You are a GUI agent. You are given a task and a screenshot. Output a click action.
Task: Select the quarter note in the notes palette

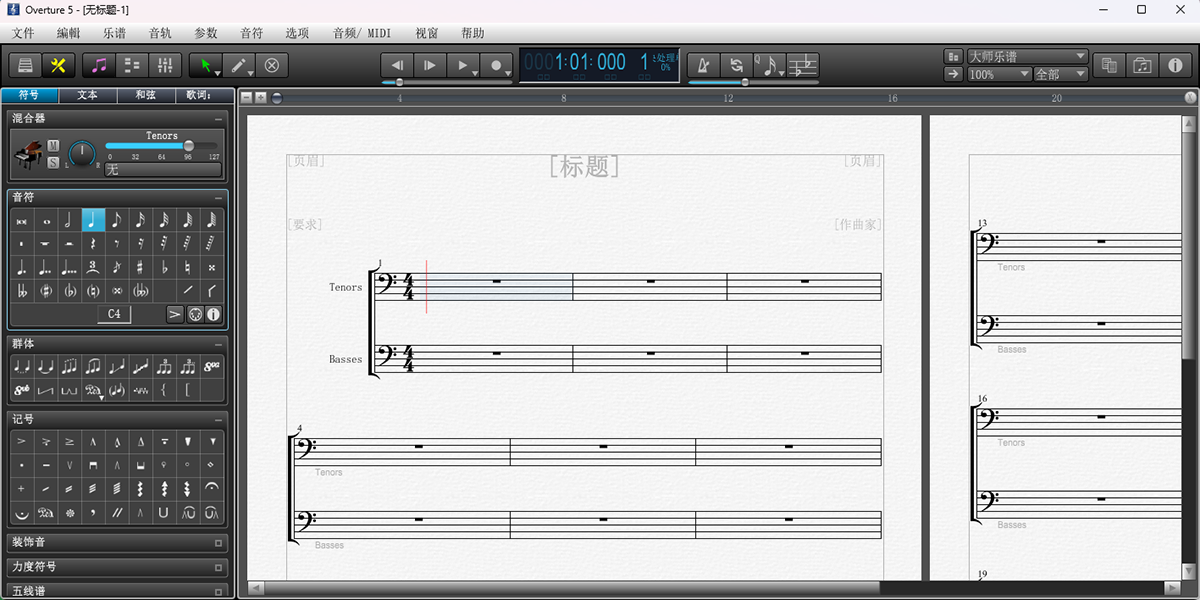tap(93, 220)
